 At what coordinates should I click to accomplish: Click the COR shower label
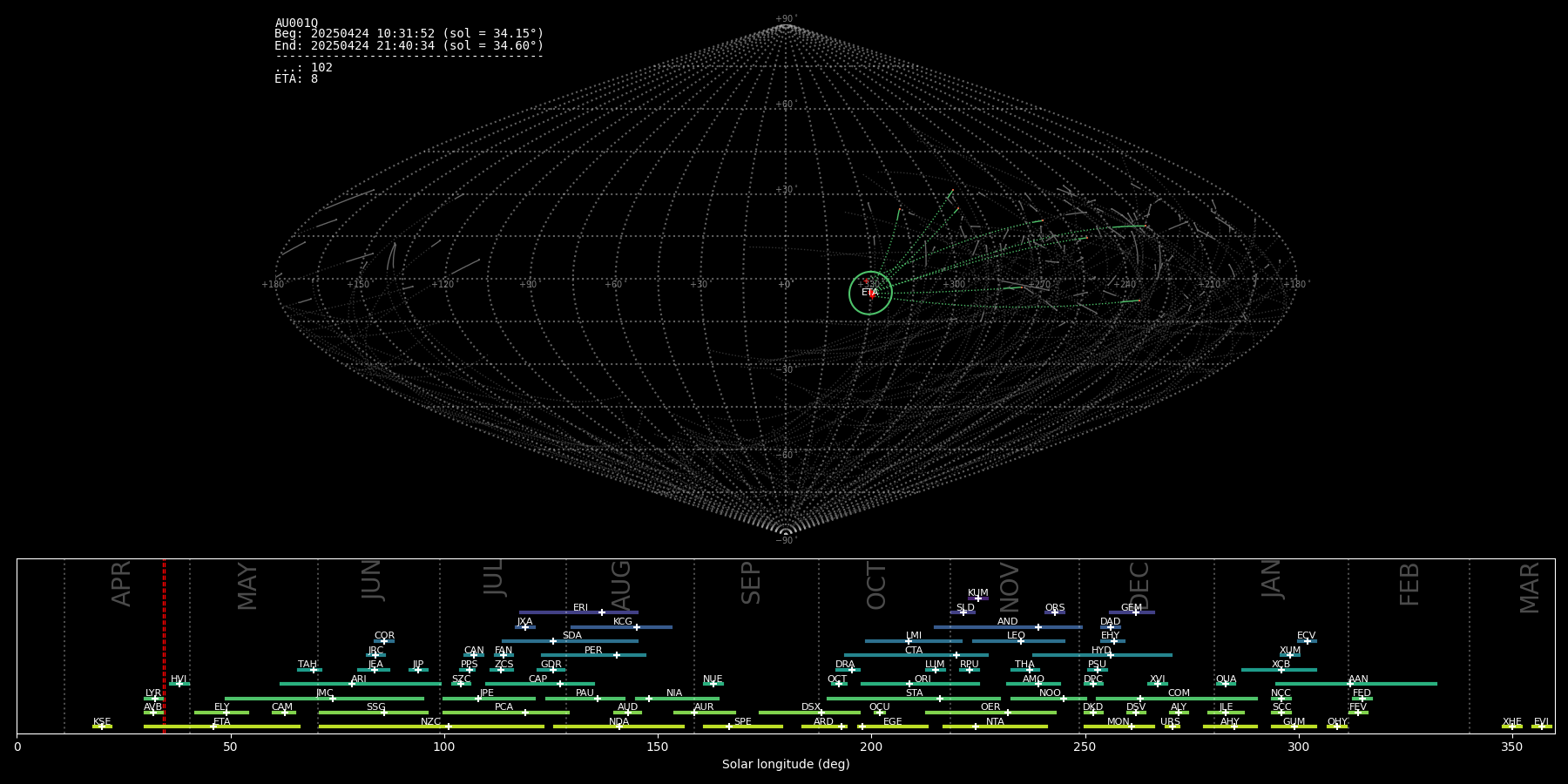384,636
